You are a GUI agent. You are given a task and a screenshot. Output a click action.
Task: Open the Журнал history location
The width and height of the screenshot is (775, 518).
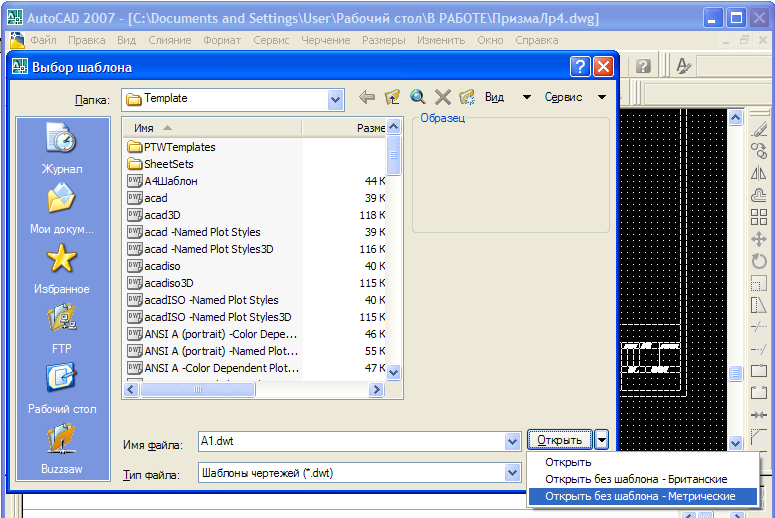tap(62, 148)
